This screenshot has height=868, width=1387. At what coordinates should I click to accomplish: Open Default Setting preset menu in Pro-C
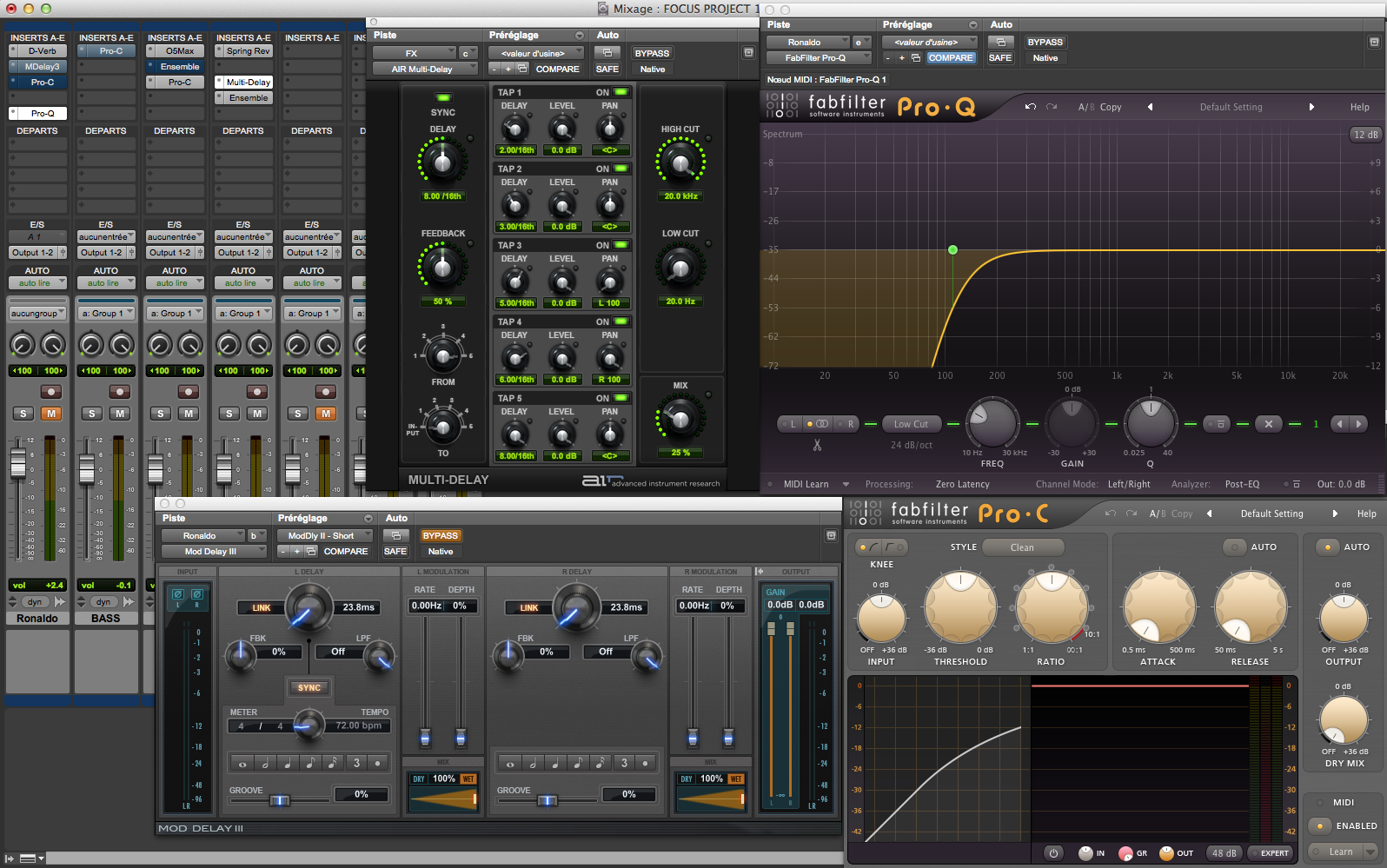coord(1271,514)
